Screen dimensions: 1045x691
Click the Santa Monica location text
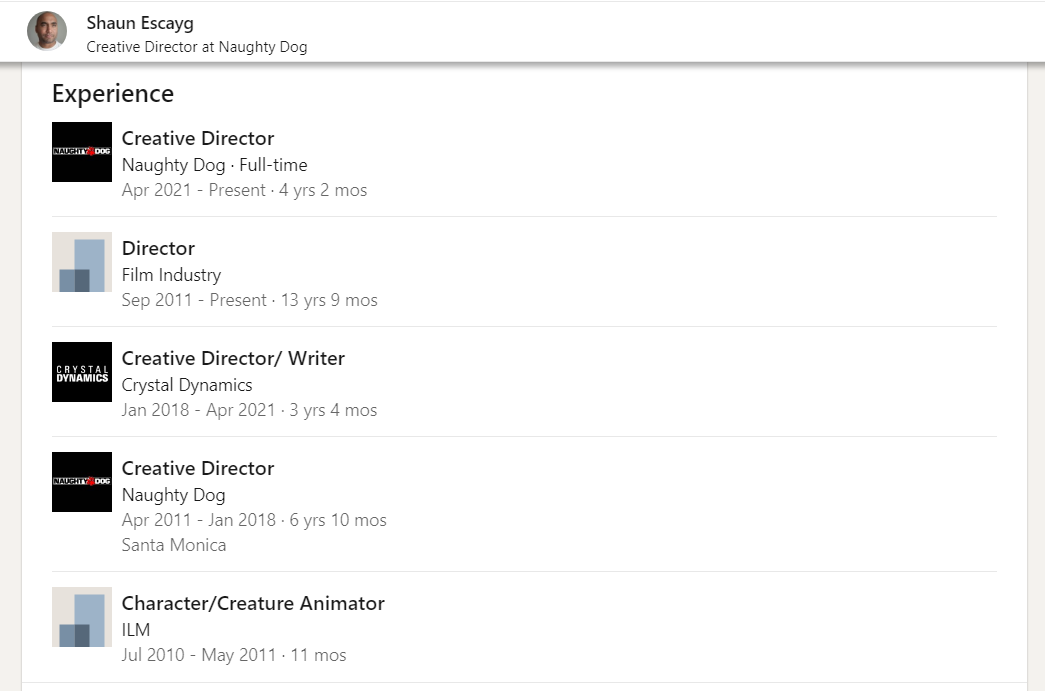(174, 545)
